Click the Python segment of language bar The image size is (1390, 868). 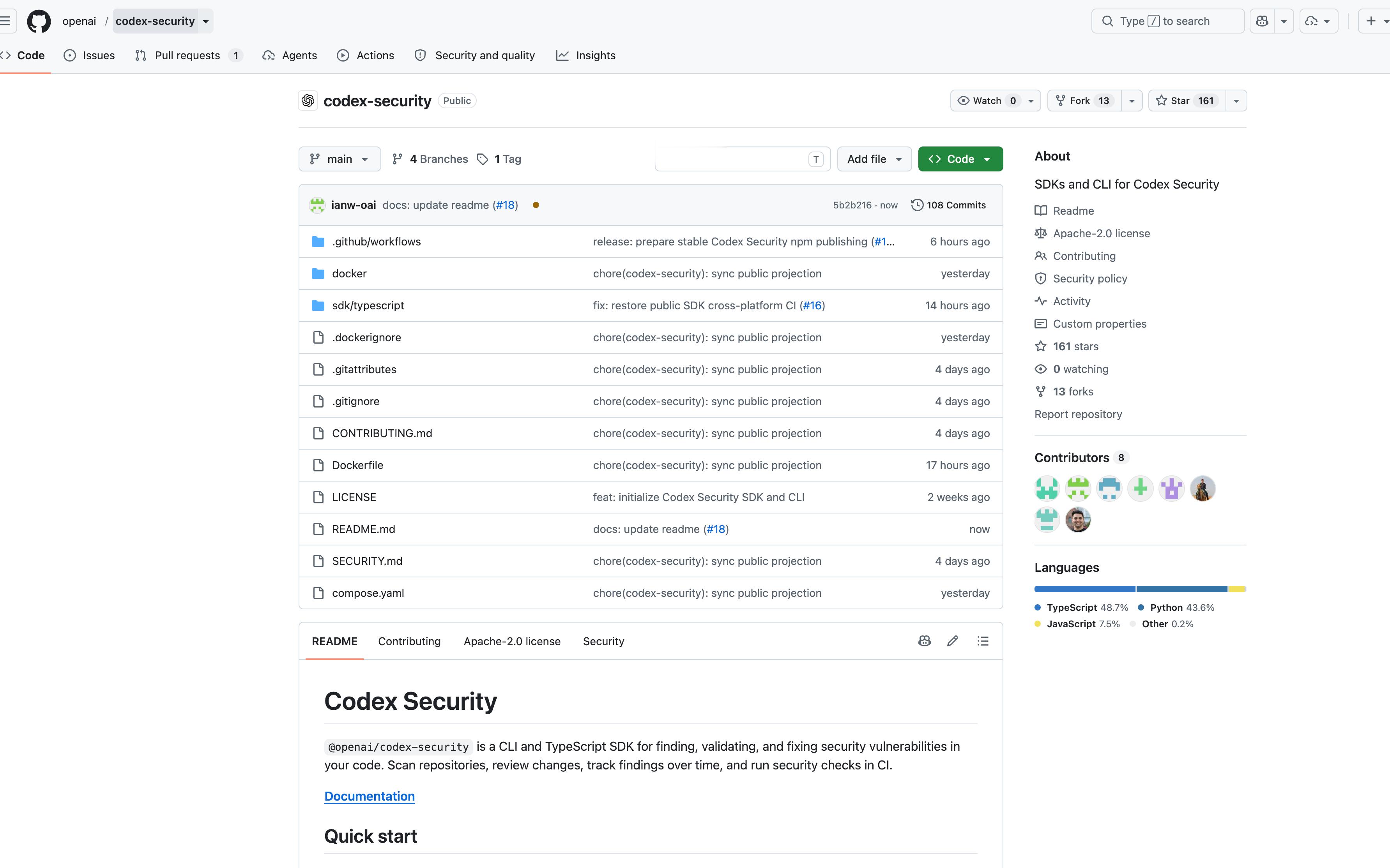click(x=1182, y=589)
